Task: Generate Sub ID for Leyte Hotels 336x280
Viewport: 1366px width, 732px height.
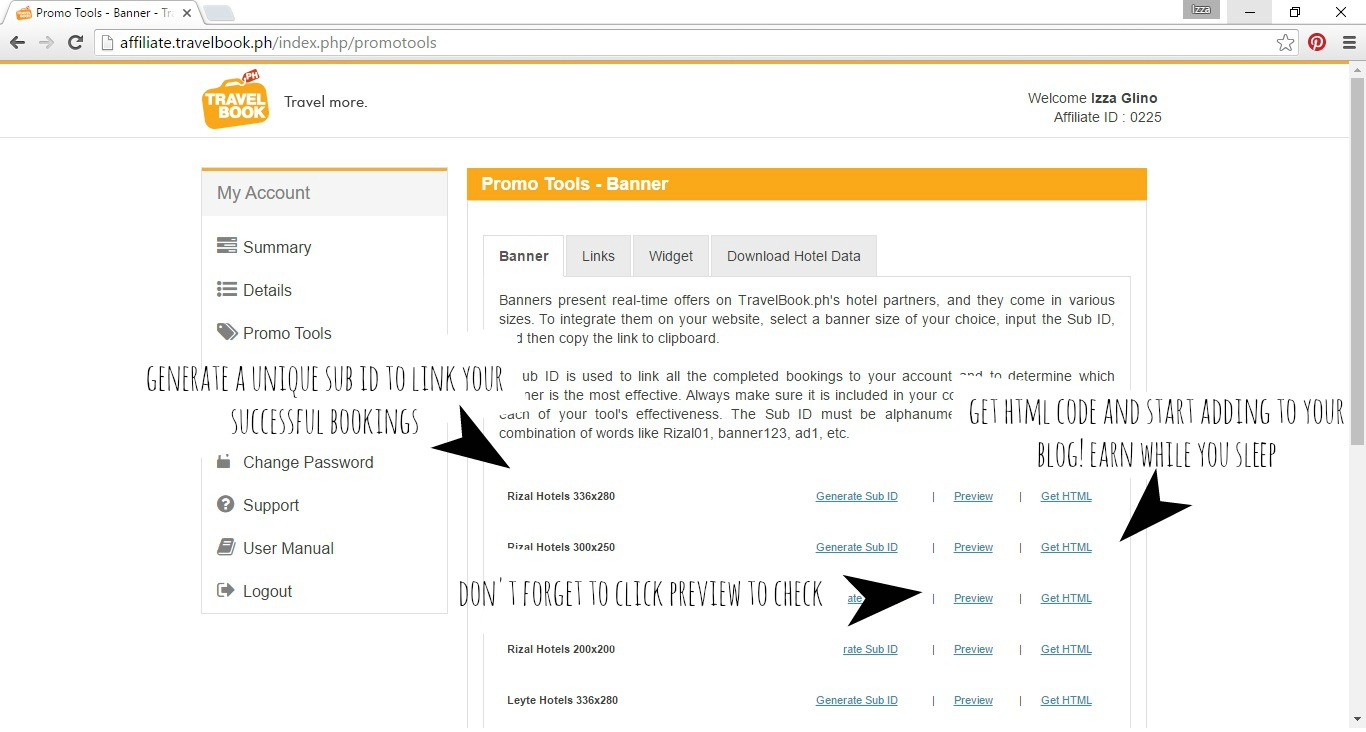Action: click(857, 700)
